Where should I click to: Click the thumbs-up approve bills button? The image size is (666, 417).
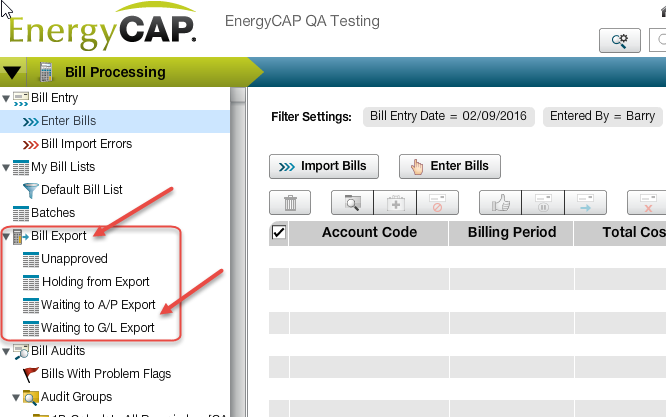(x=500, y=203)
